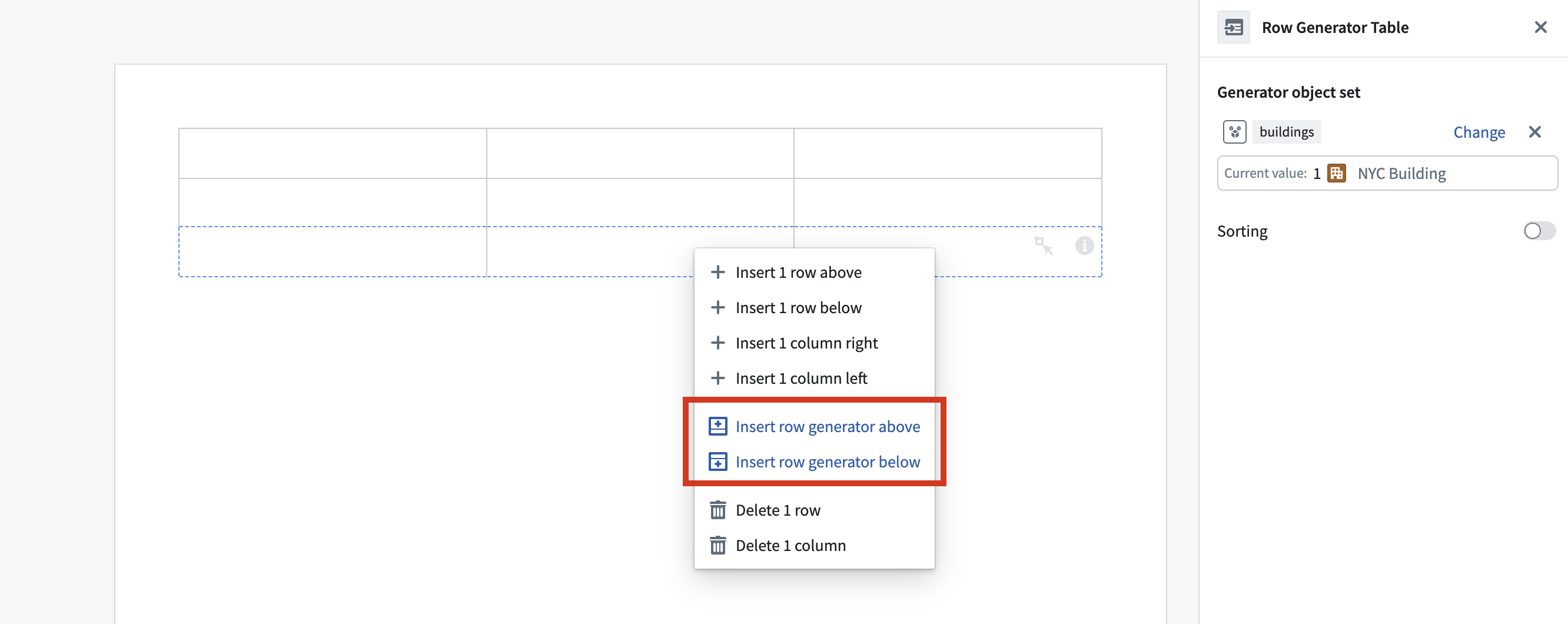Screen dimensions: 1568x624
Task: Click the buildings tag label
Action: click(x=1286, y=132)
